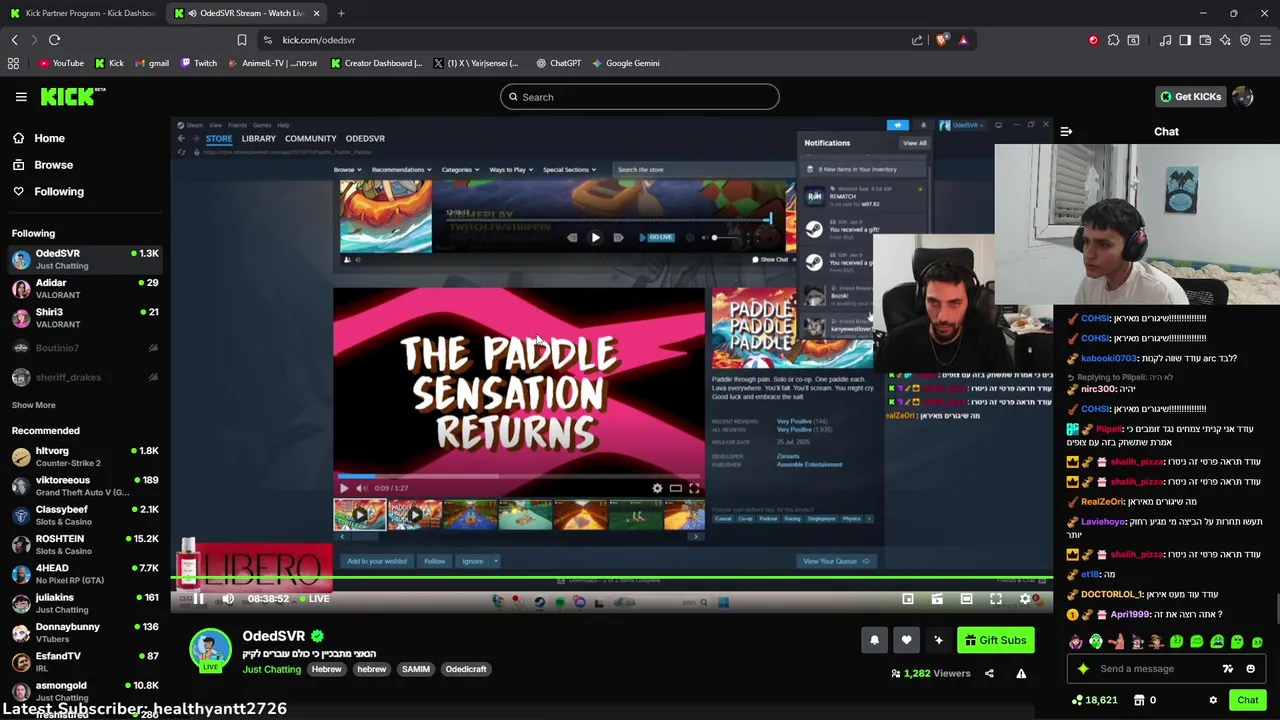Viewport: 1280px width, 720px height.
Task: Report the stream using the warning triangle icon
Action: pyautogui.click(x=1021, y=673)
